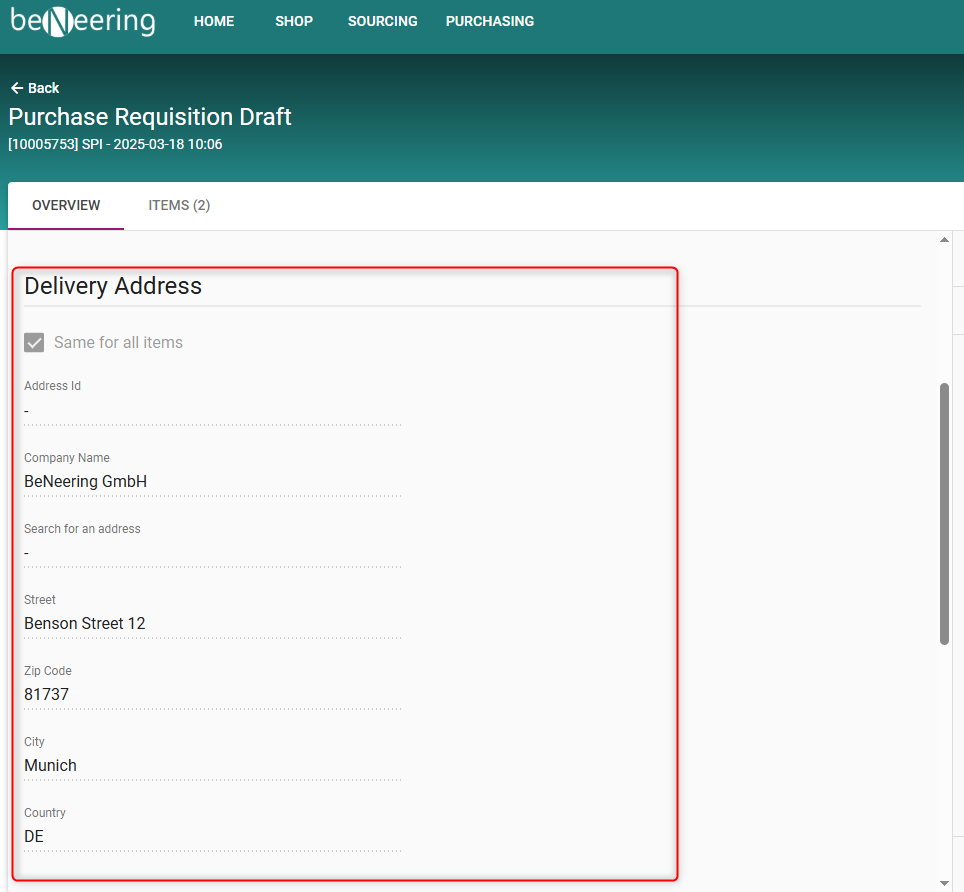Screen dimensions: 964x892
Task: Click the scroll up arrow of the panel
Action: (945, 240)
